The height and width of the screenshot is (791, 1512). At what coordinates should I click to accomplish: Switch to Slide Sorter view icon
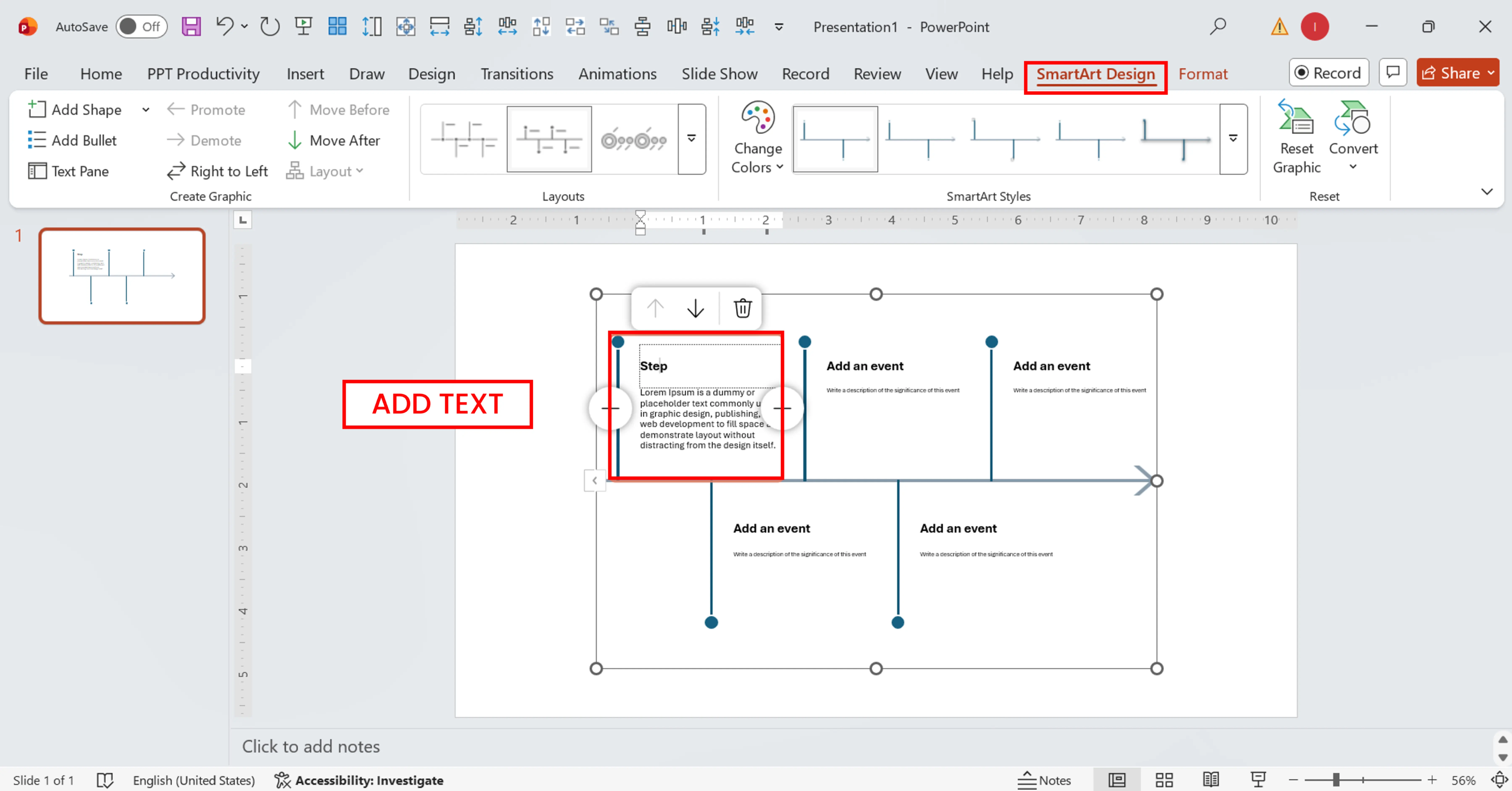pyautogui.click(x=1164, y=780)
